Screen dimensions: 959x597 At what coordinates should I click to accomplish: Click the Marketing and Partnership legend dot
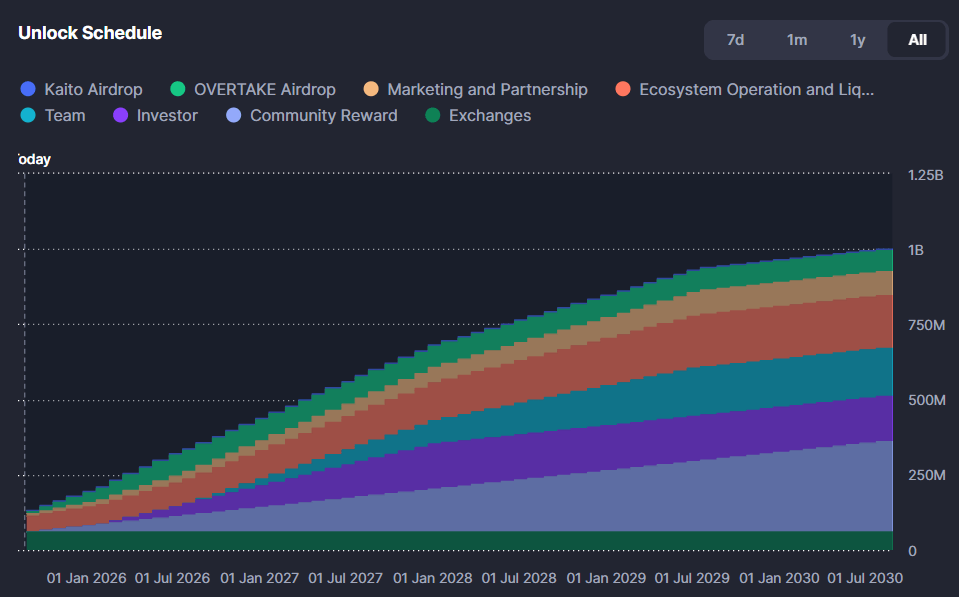coord(371,89)
